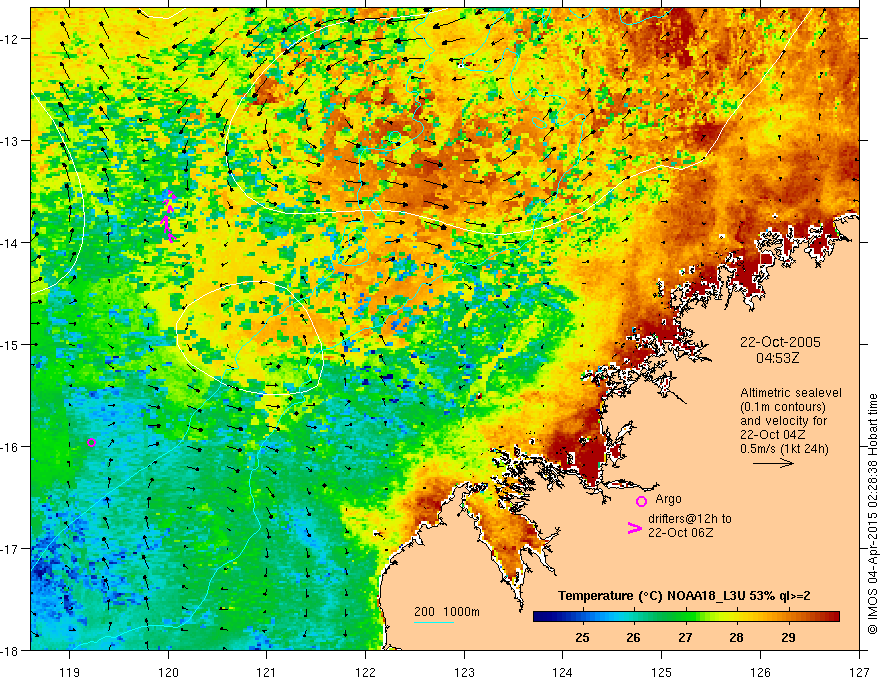880x680 pixels.
Task: Click the temperature colorbar at 29
Action: coord(789,617)
